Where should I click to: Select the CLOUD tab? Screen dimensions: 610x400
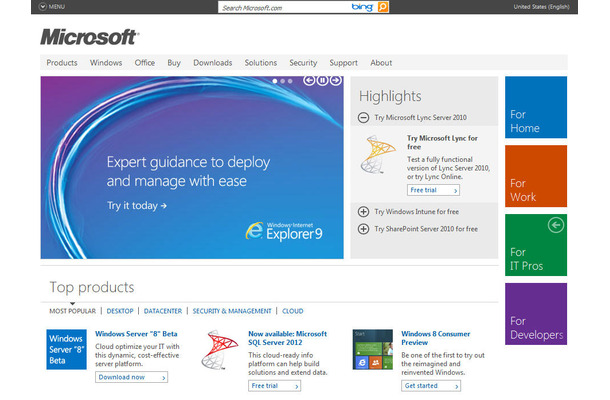coord(293,311)
